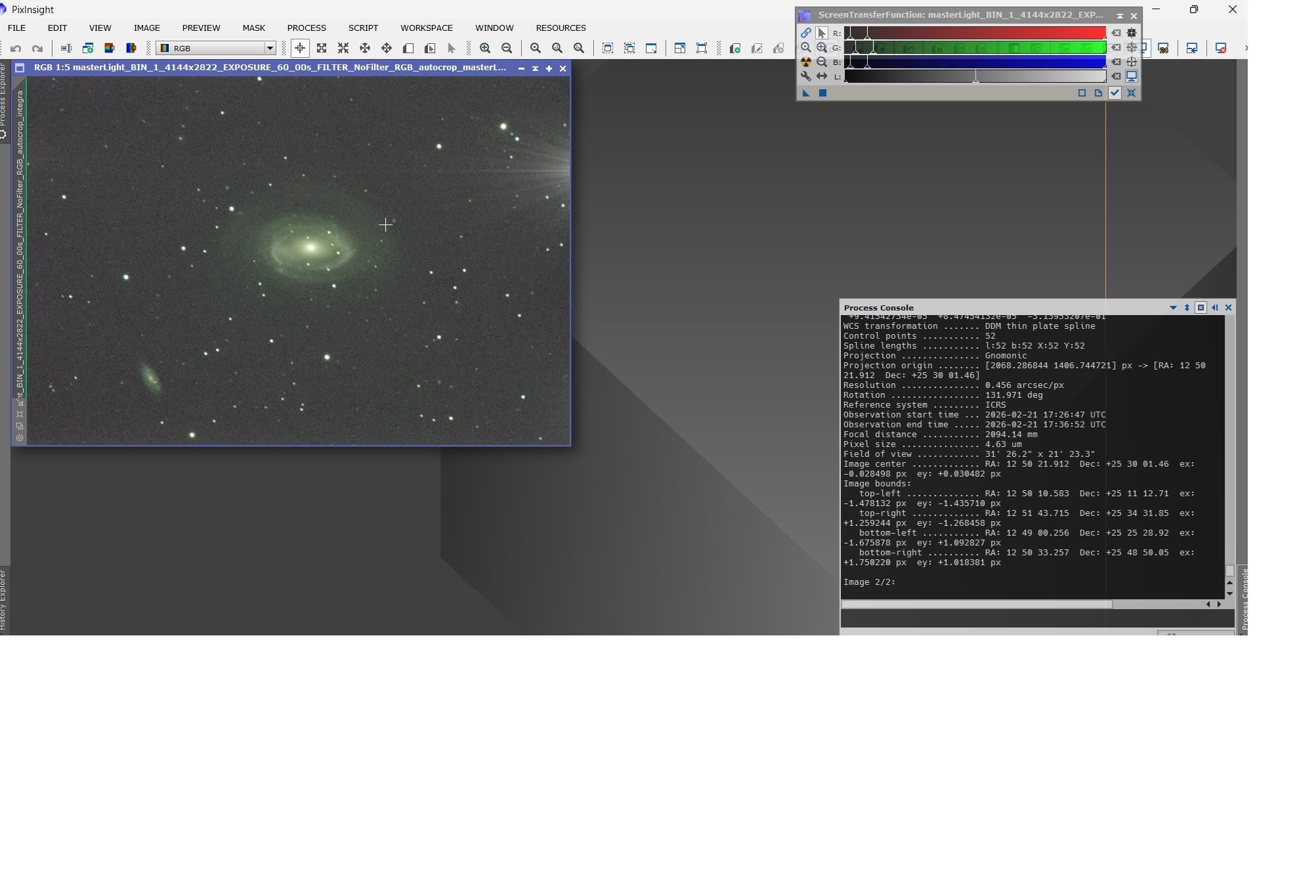Toggle linked RGB channels in ScreenTransferFunction
Image resolution: width=1316 pixels, height=896 pixels.
pyautogui.click(x=806, y=33)
